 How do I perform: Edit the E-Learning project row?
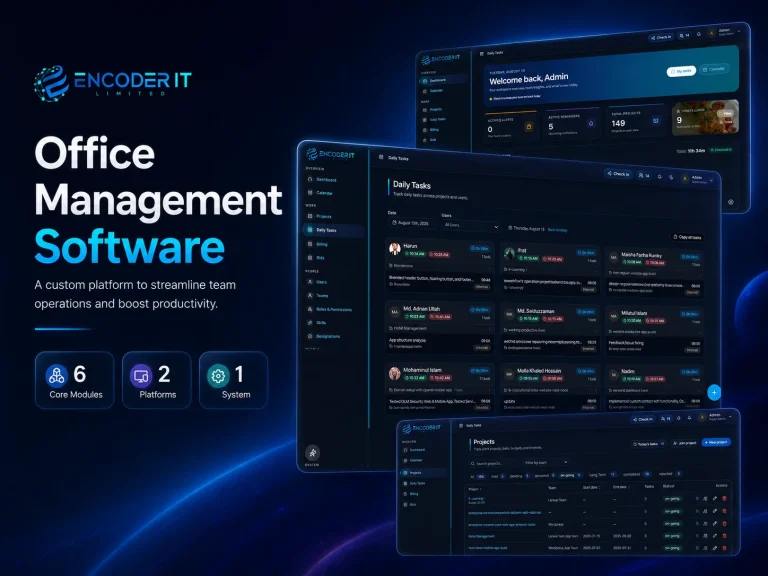tap(715, 499)
